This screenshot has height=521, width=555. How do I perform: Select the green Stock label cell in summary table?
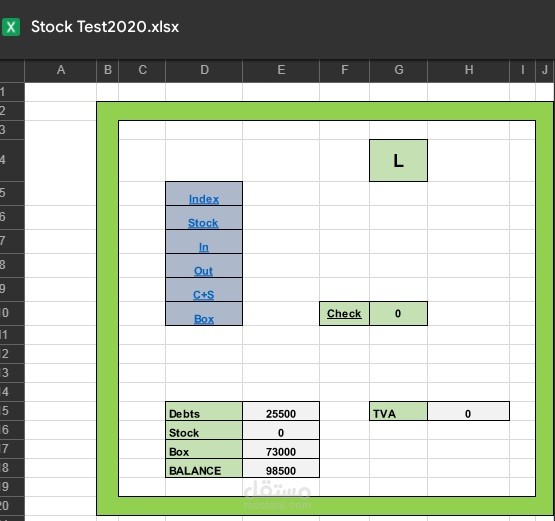click(x=204, y=430)
